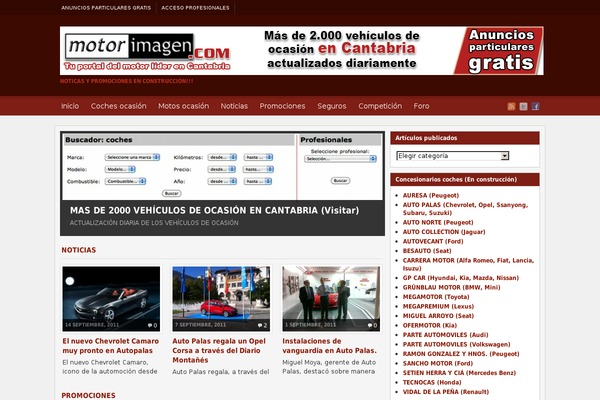Open the PARTE AUTOMOVILES (Volkswagen) link

[456, 344]
